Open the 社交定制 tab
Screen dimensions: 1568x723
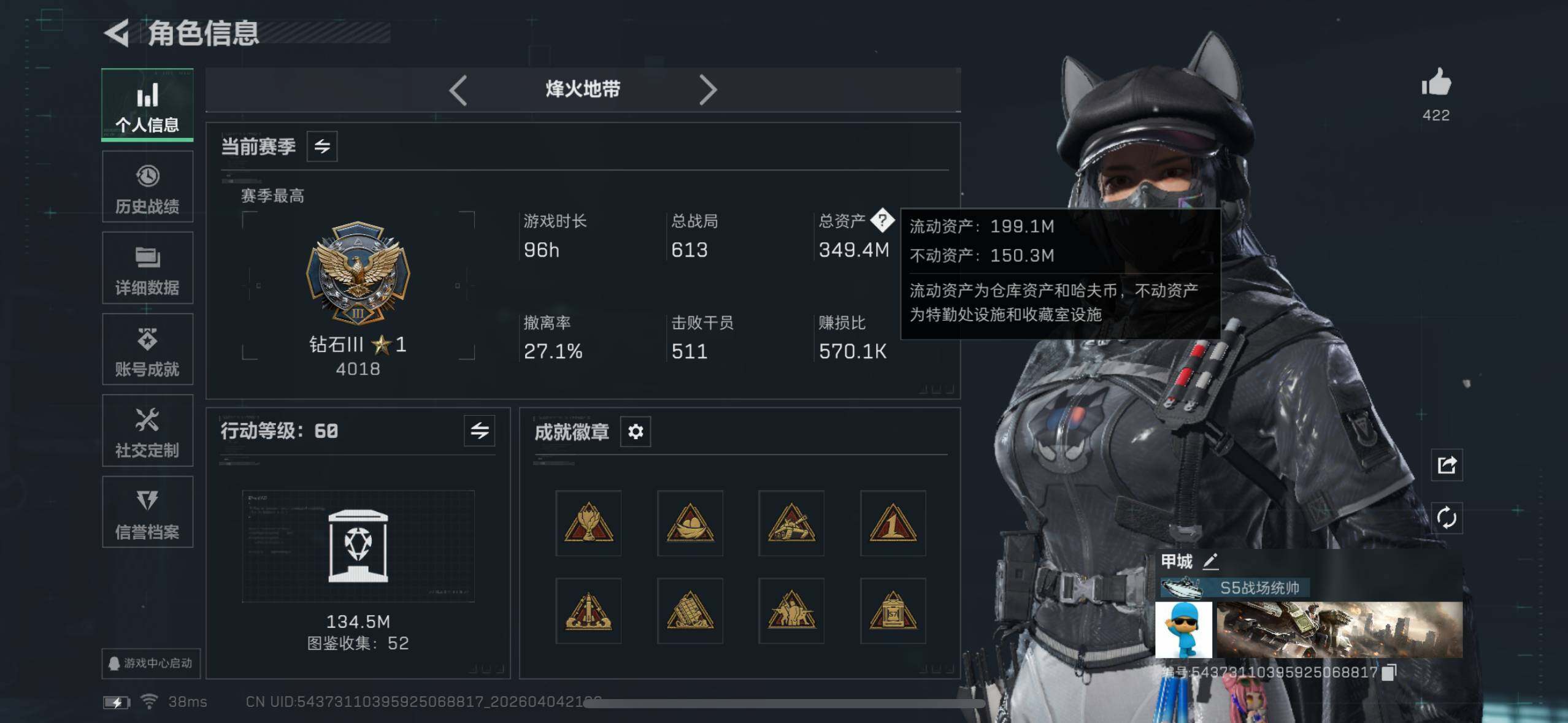coord(147,430)
